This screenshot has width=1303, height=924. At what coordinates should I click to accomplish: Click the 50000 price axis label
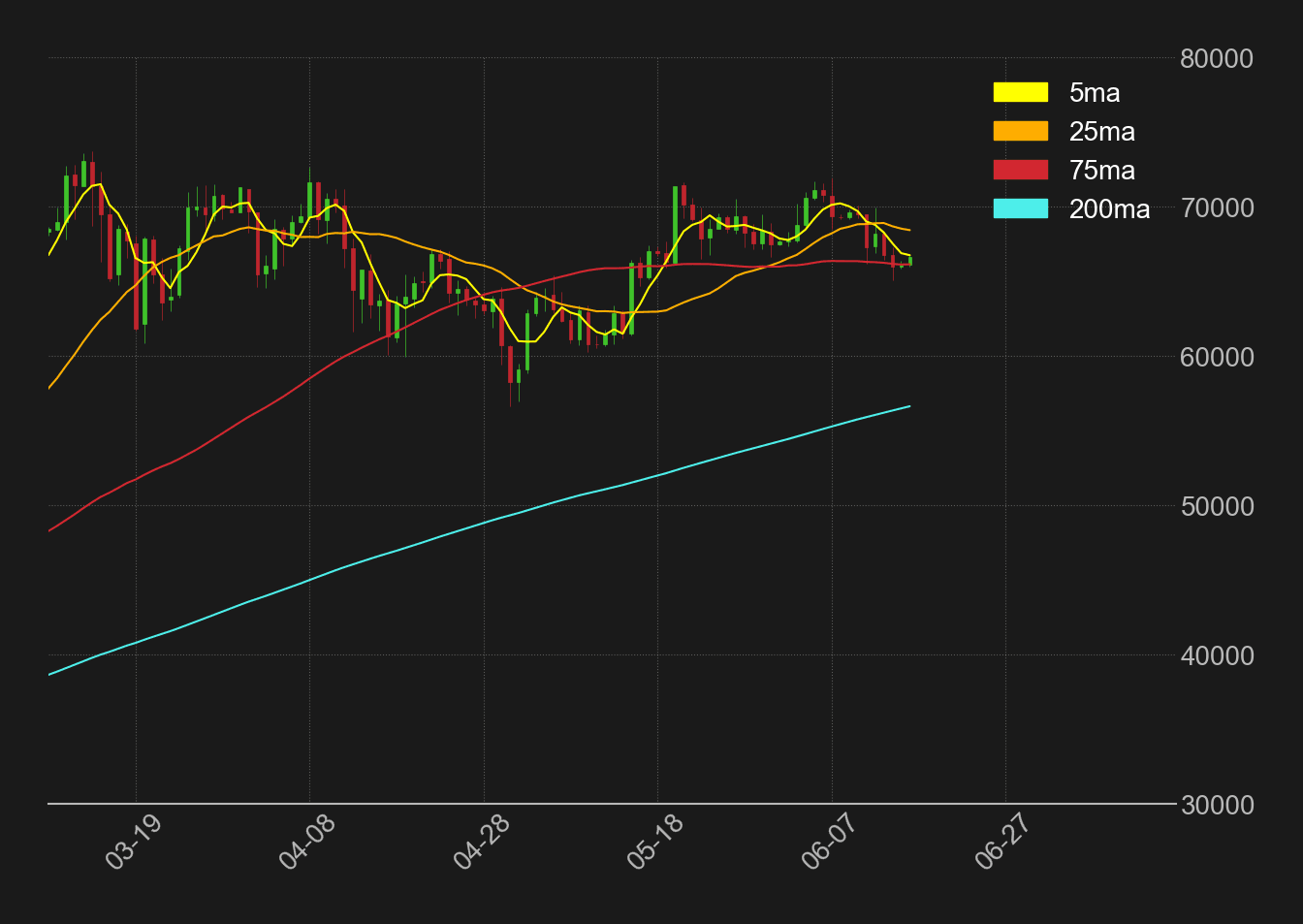pyautogui.click(x=1217, y=507)
